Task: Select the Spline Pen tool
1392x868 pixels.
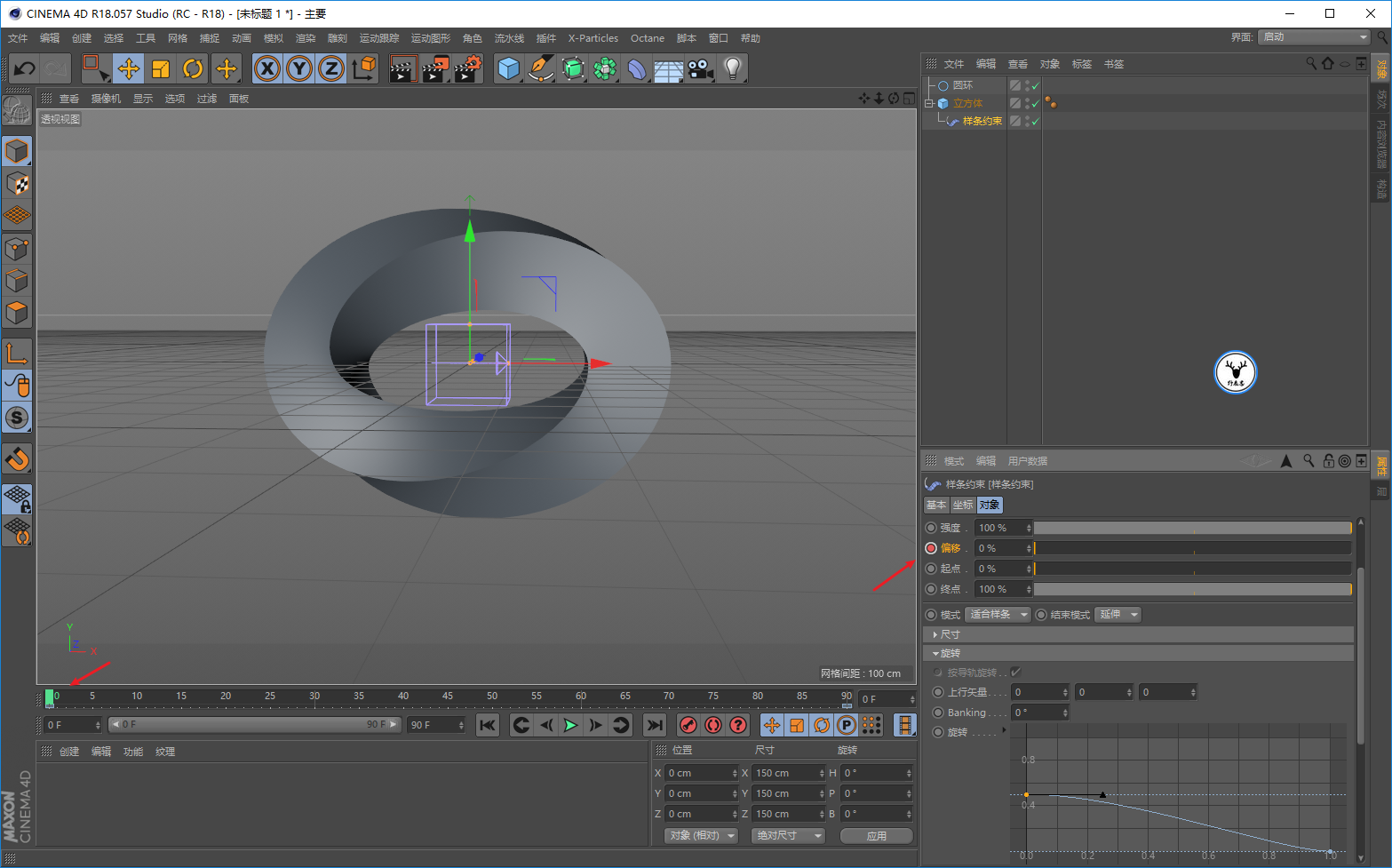Action: point(541,68)
